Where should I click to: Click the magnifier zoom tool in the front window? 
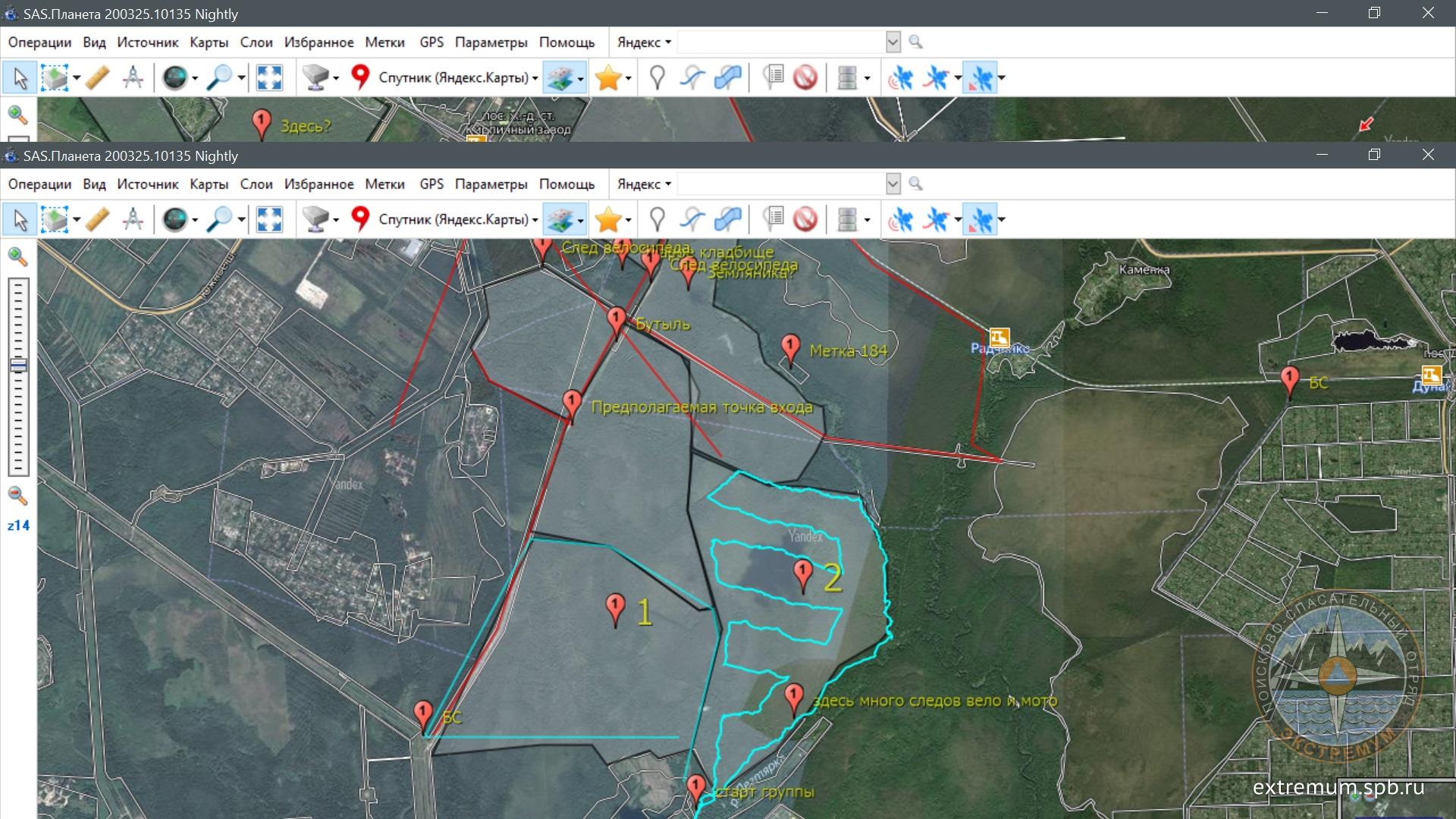tap(220, 220)
